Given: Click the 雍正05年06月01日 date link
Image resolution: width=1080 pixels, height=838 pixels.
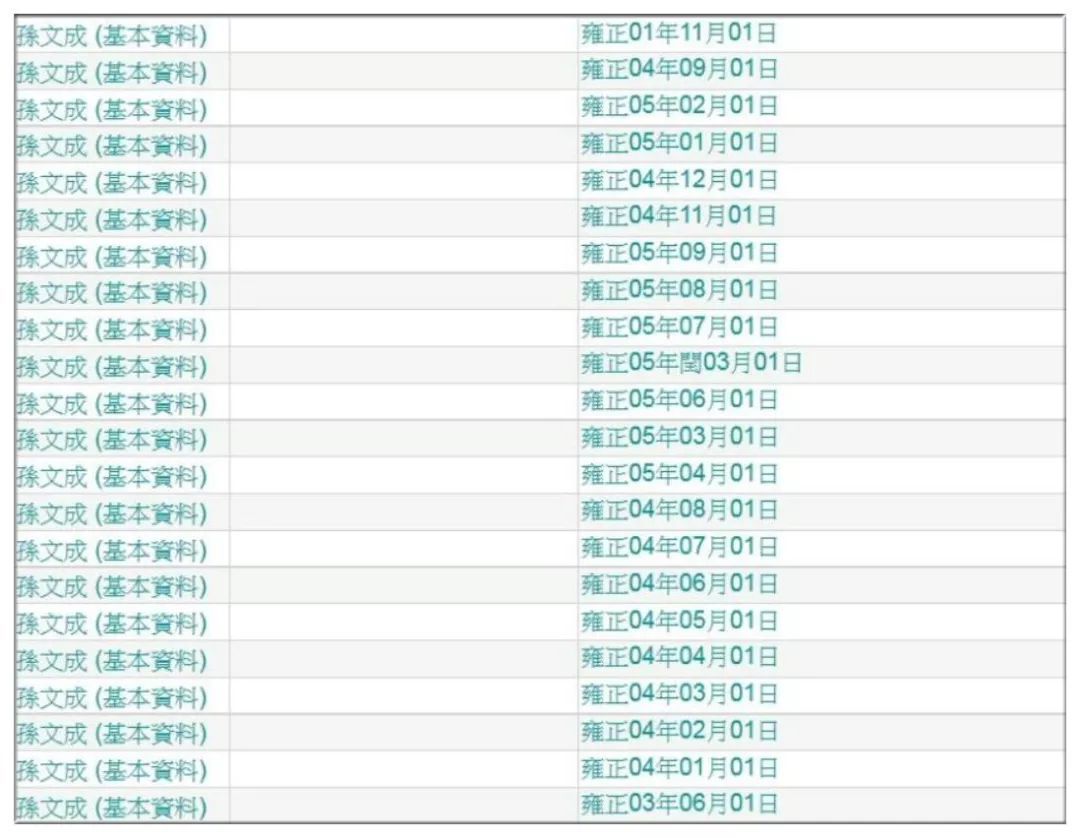Looking at the screenshot, I should (x=679, y=401).
